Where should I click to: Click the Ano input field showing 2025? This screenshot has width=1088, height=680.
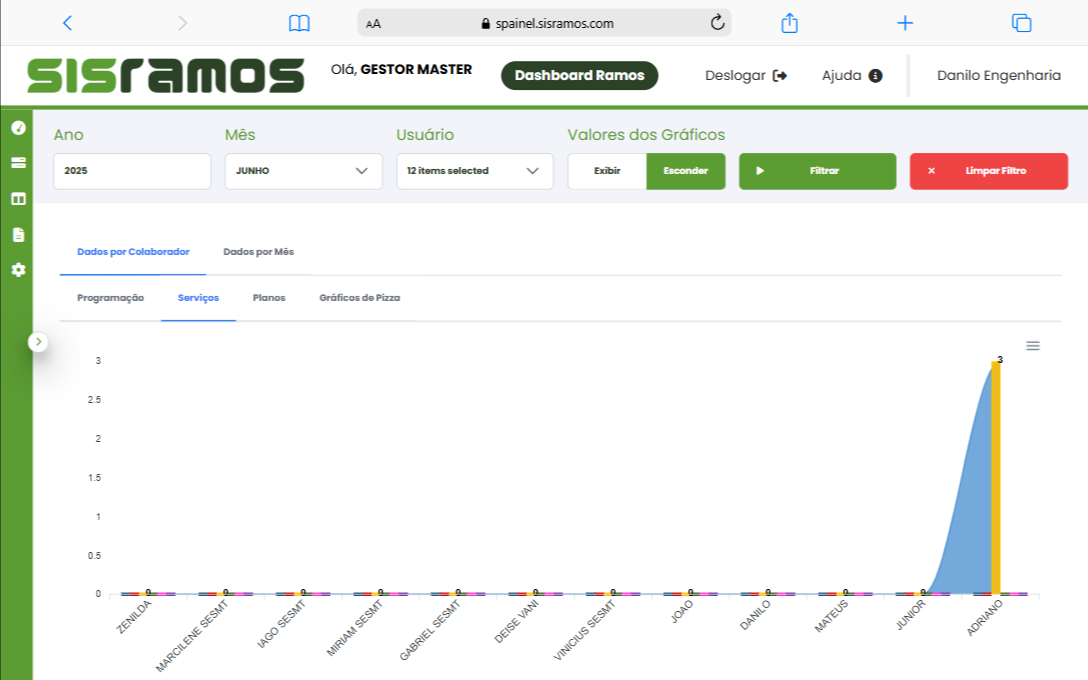[132, 171]
